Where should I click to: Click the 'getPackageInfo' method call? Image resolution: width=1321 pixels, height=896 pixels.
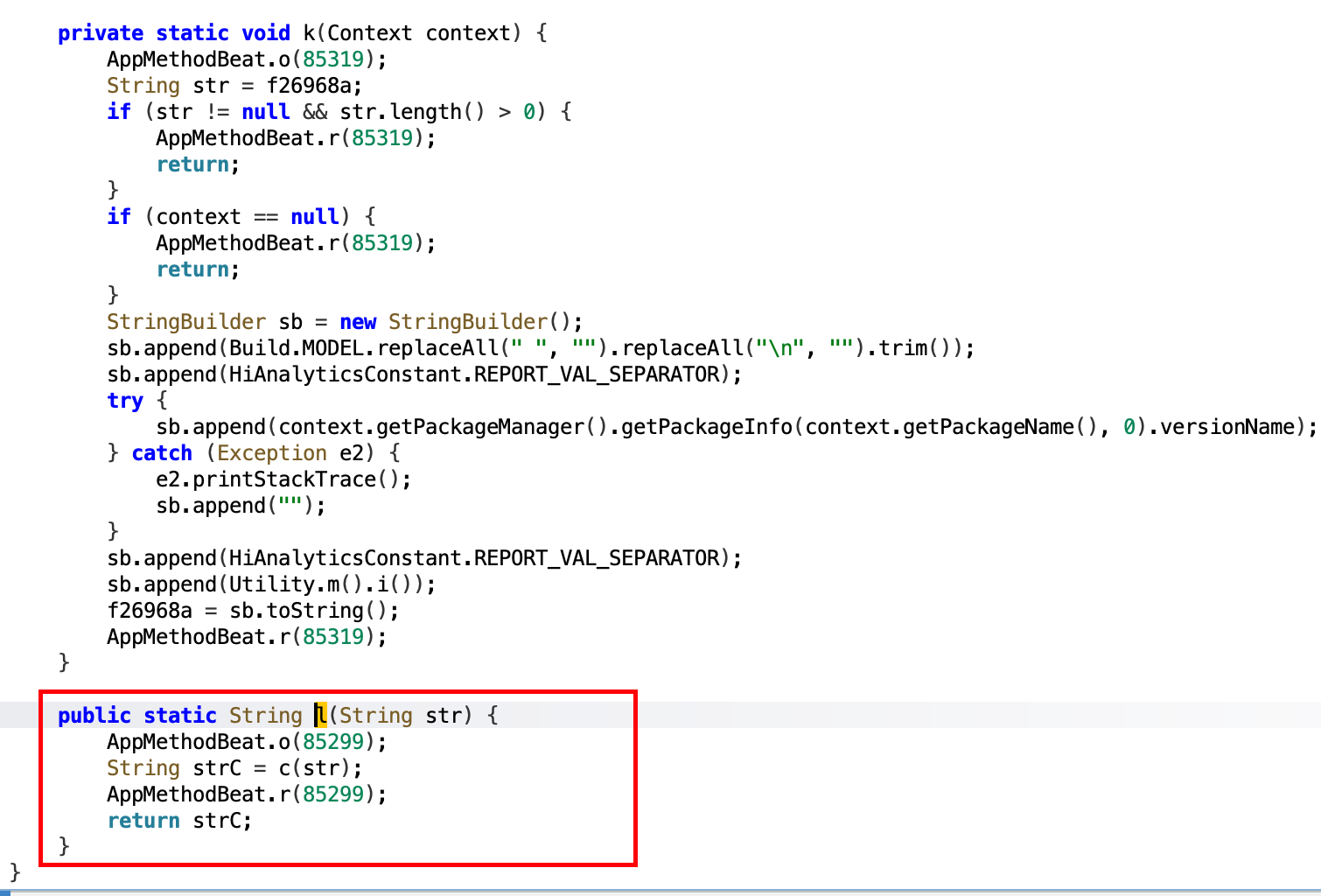pos(707,427)
